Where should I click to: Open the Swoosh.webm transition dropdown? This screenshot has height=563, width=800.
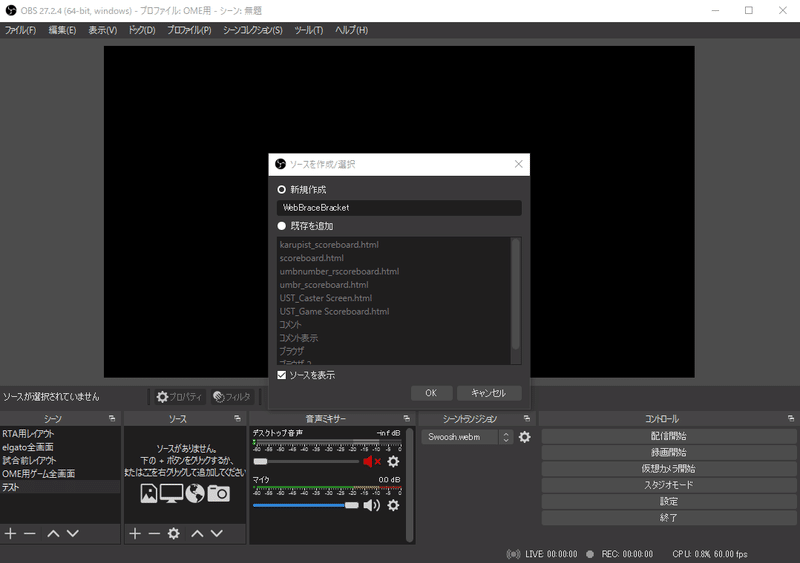tap(460, 437)
